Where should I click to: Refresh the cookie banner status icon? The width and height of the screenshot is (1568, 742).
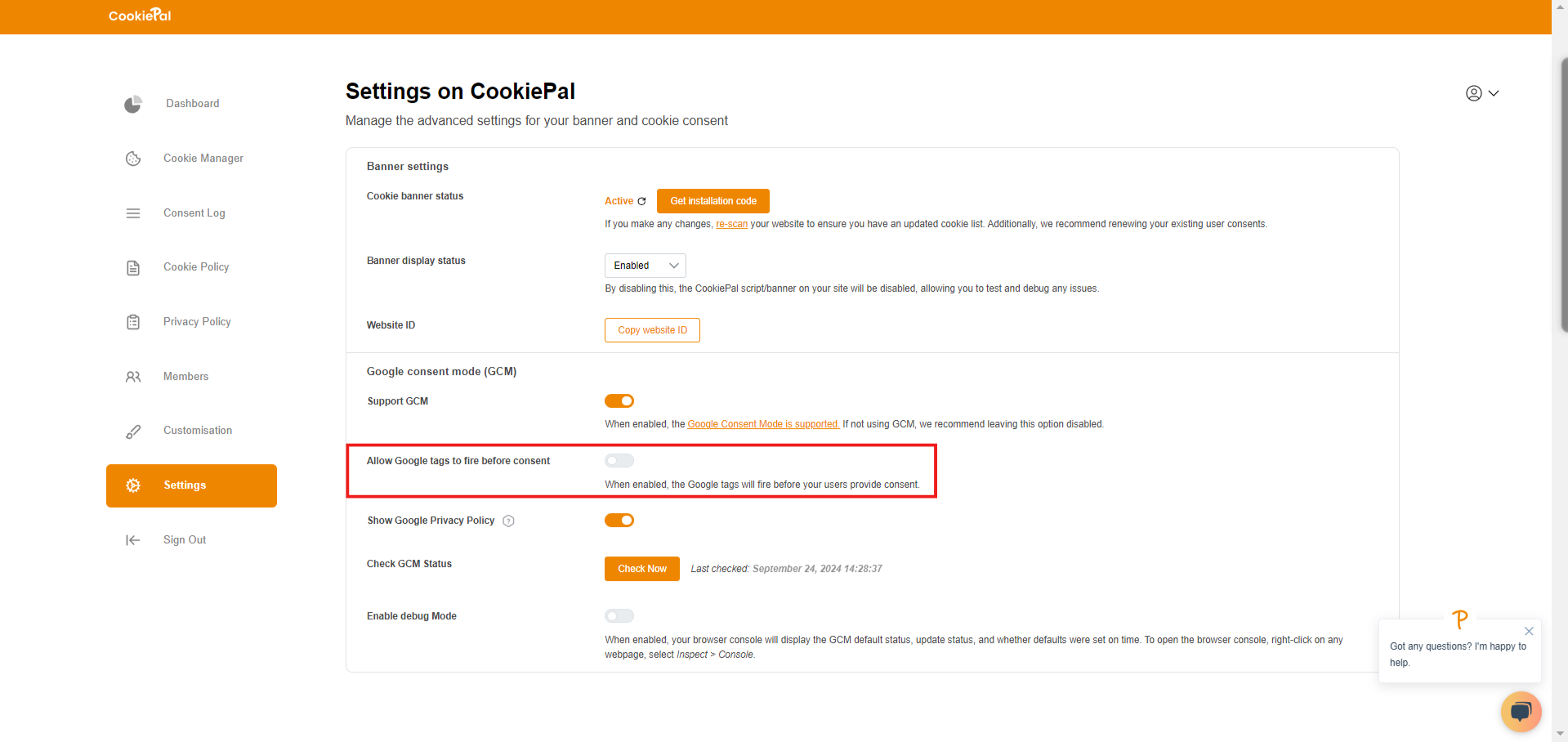click(x=641, y=201)
